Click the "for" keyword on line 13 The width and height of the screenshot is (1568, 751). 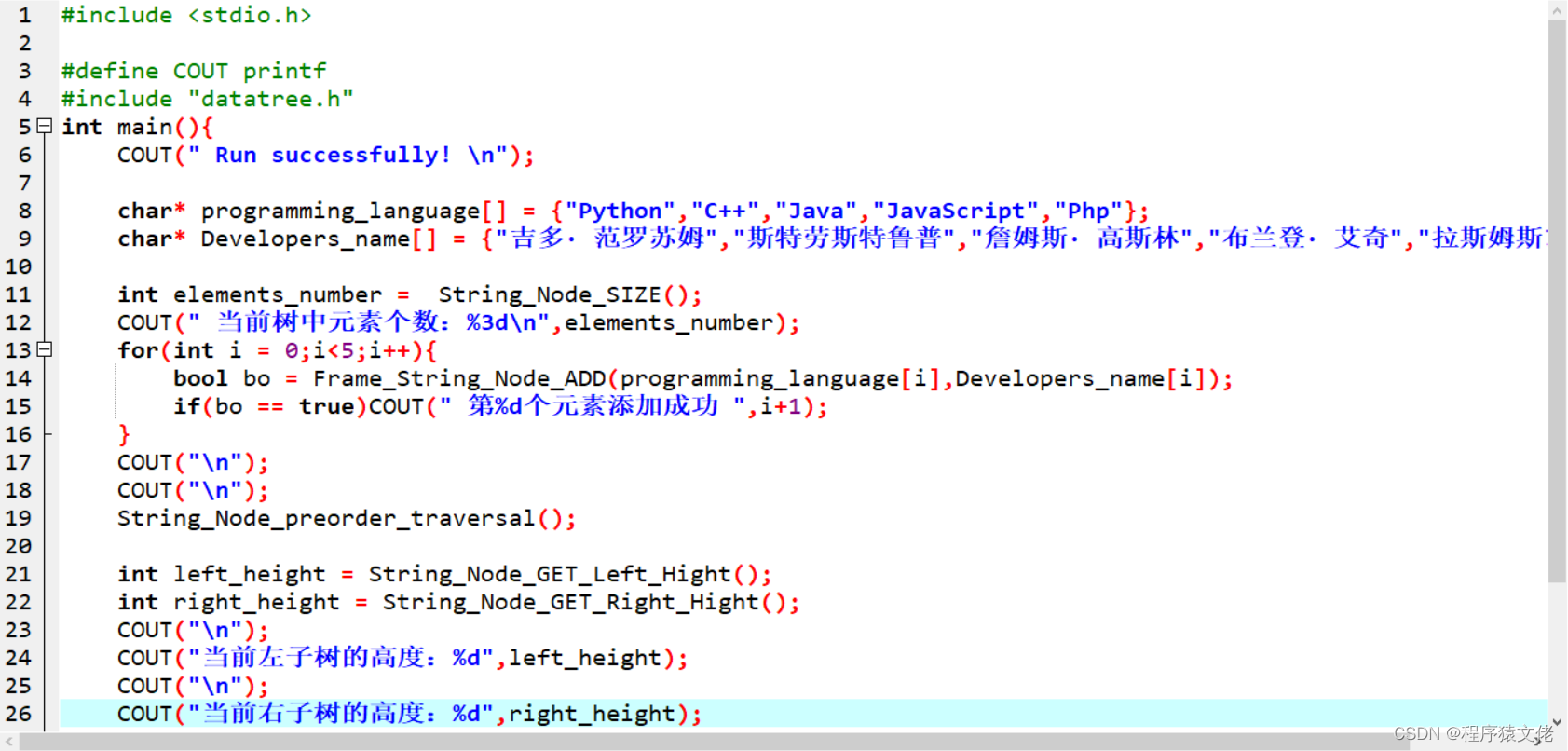[138, 351]
